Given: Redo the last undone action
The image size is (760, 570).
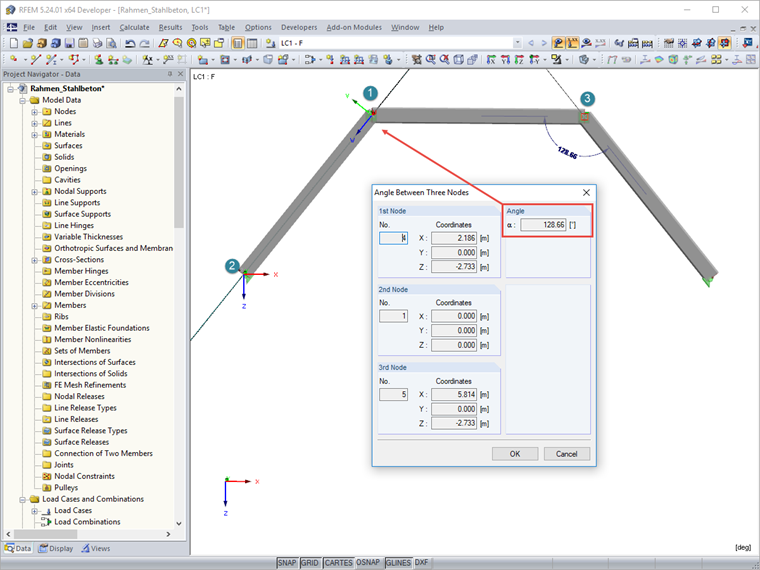Looking at the screenshot, I should coord(144,43).
